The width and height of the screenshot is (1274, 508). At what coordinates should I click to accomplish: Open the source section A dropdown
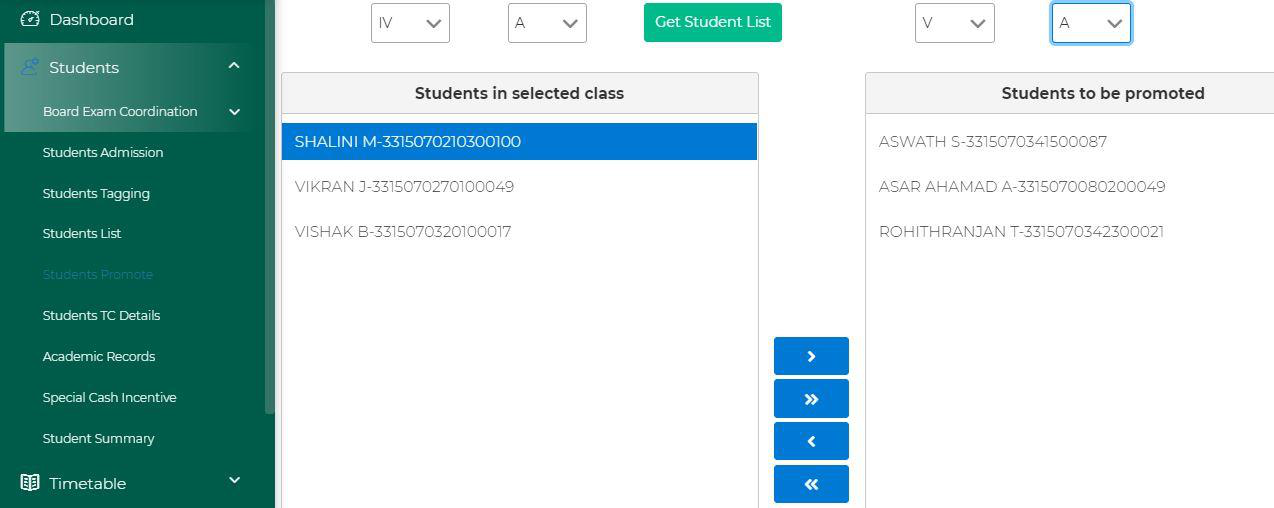point(547,23)
